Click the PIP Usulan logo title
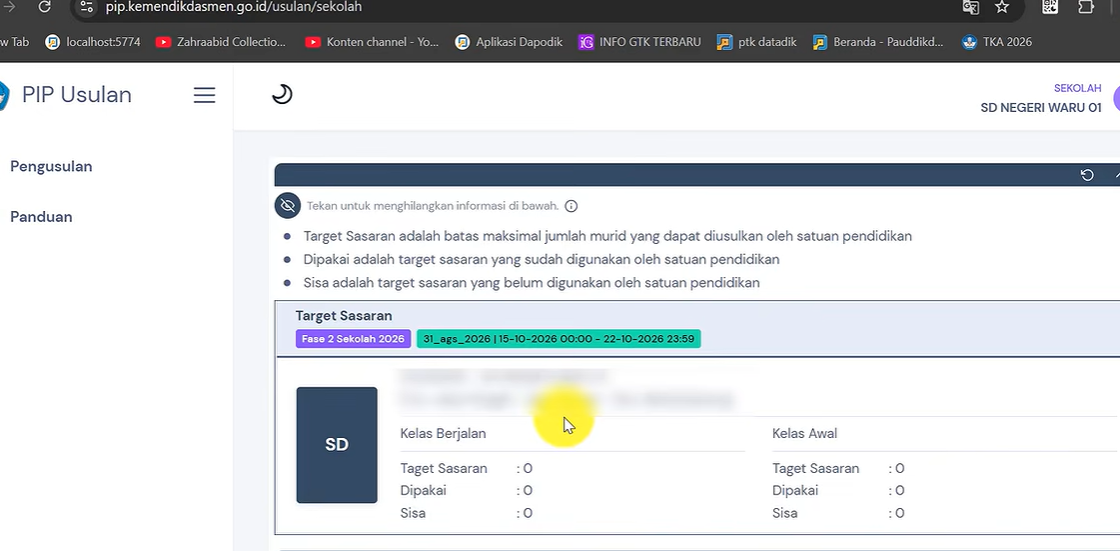 coord(76,95)
